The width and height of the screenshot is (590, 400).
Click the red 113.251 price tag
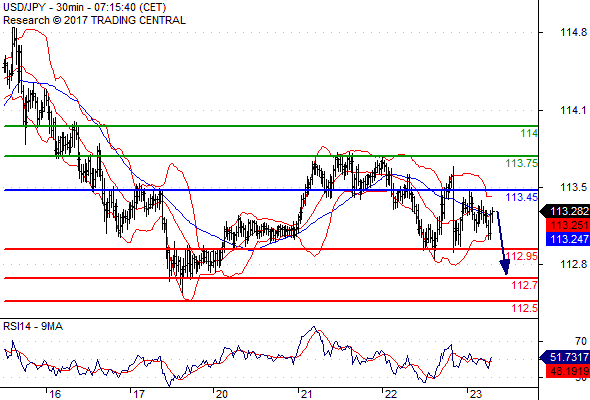[x=568, y=225]
